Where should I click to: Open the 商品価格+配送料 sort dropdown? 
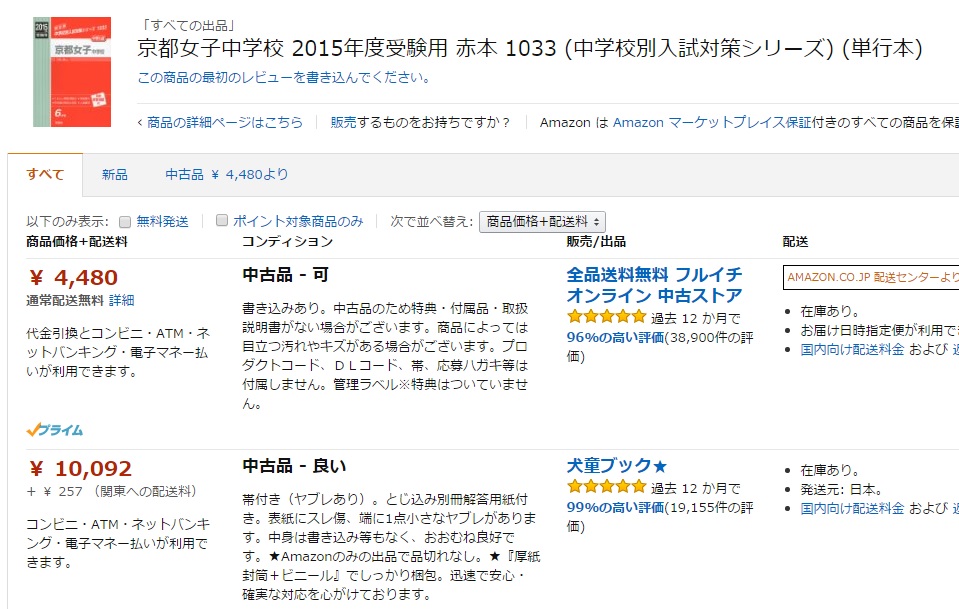click(x=542, y=221)
